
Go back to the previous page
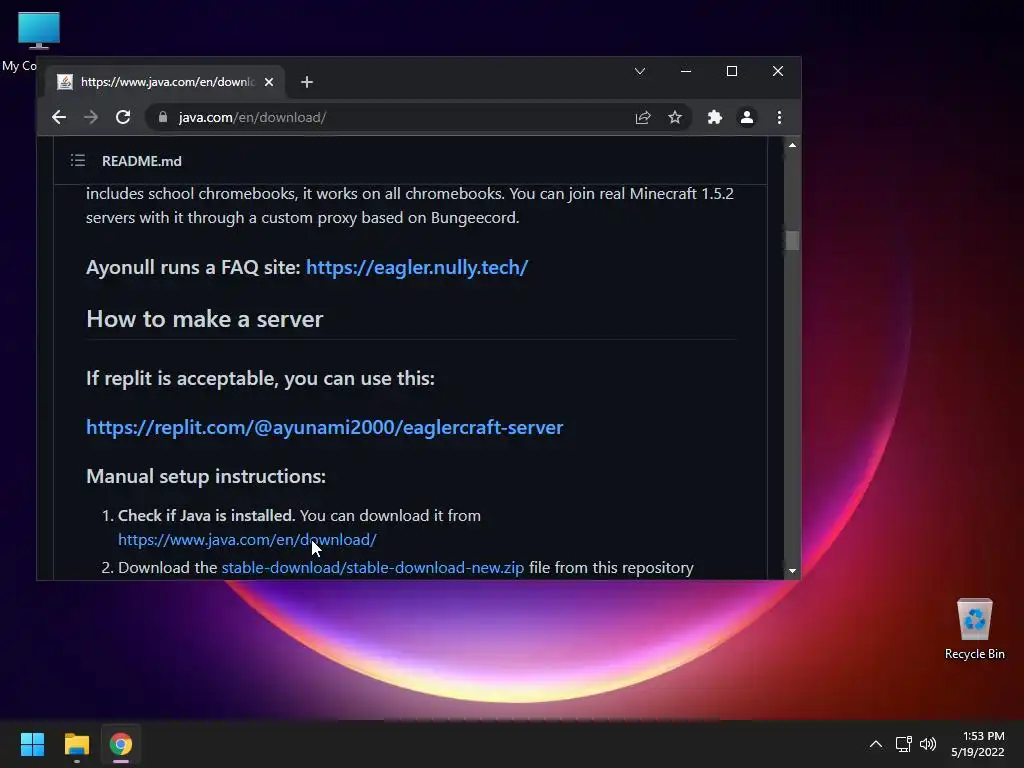pyautogui.click(x=59, y=118)
